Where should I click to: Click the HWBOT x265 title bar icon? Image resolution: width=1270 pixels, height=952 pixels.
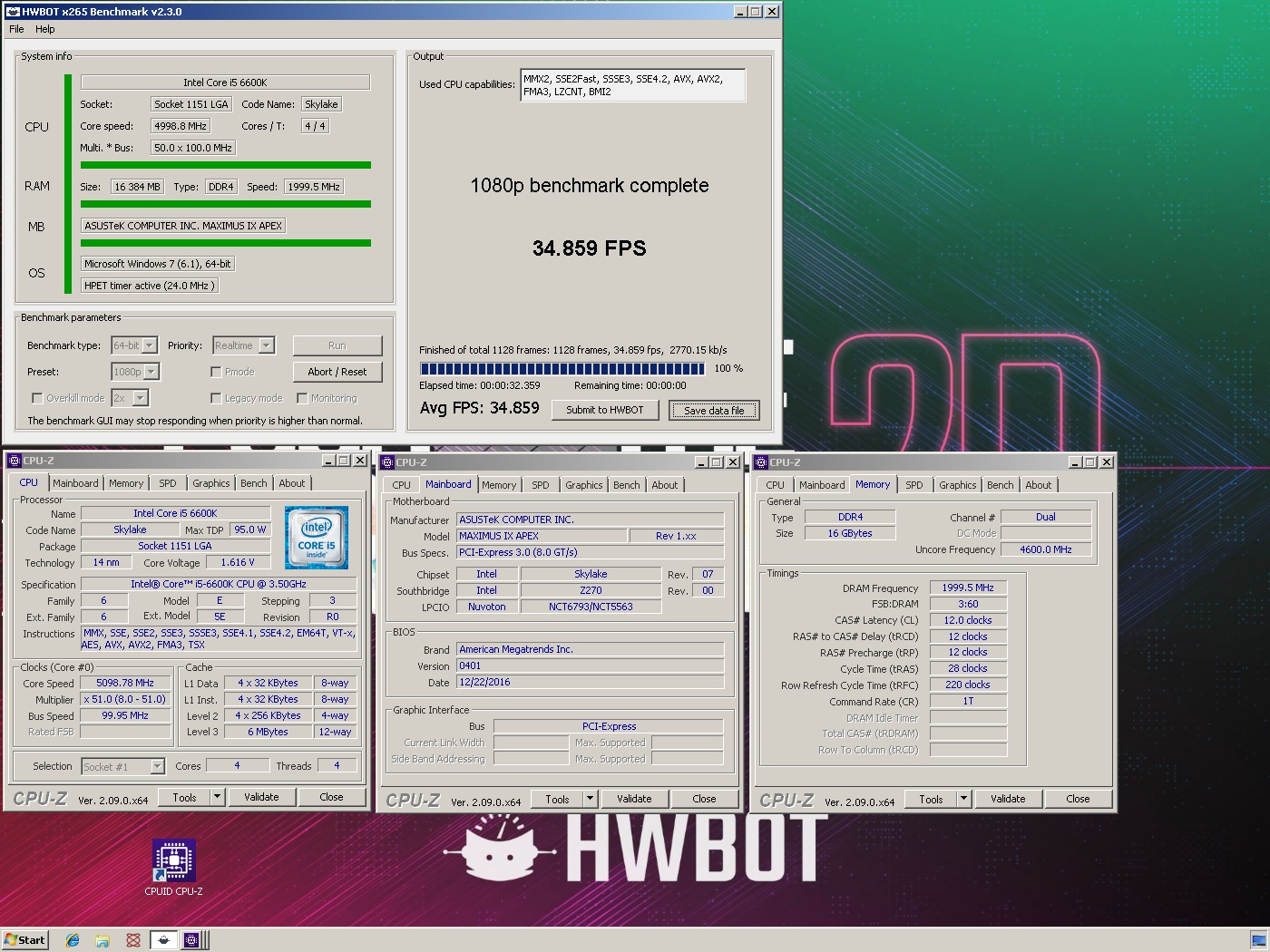13,12
